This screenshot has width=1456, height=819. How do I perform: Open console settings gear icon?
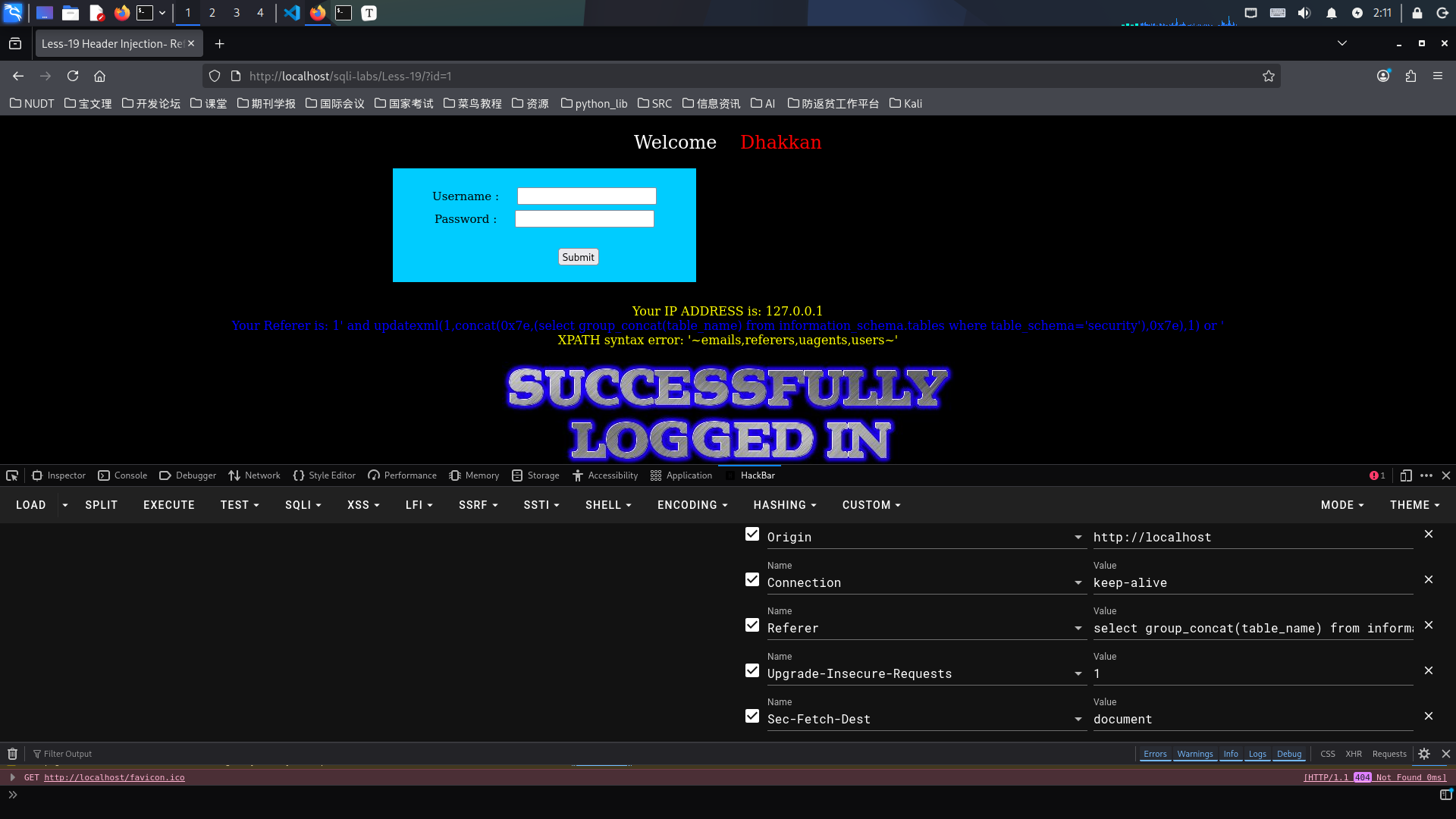point(1424,754)
